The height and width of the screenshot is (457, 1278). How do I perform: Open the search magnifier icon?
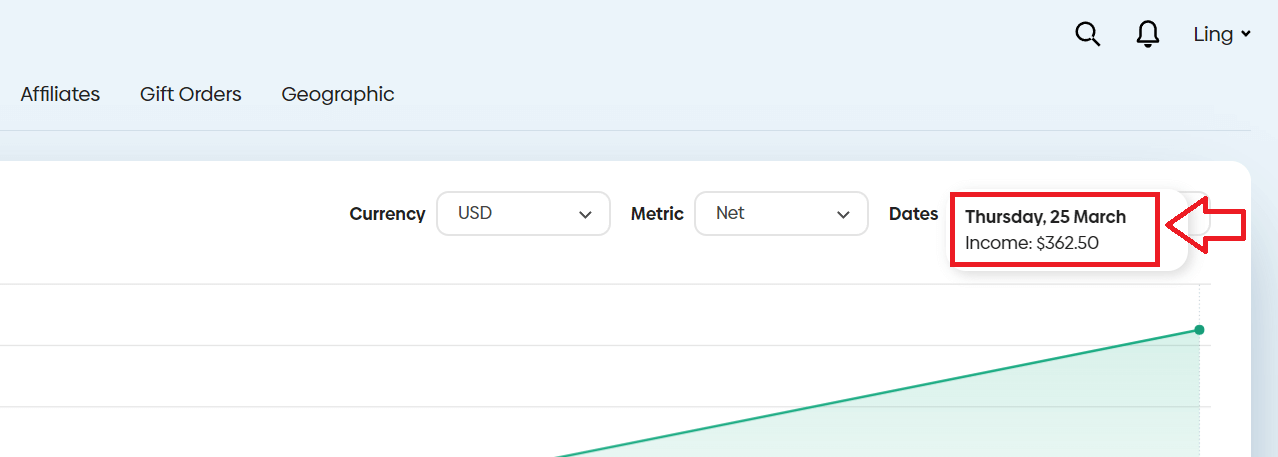click(x=1087, y=34)
